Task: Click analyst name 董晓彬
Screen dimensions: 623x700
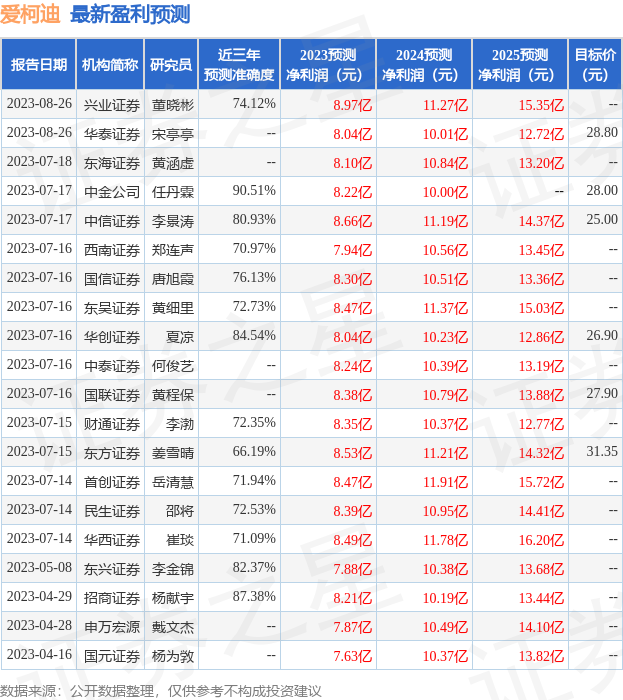Action: tap(173, 105)
